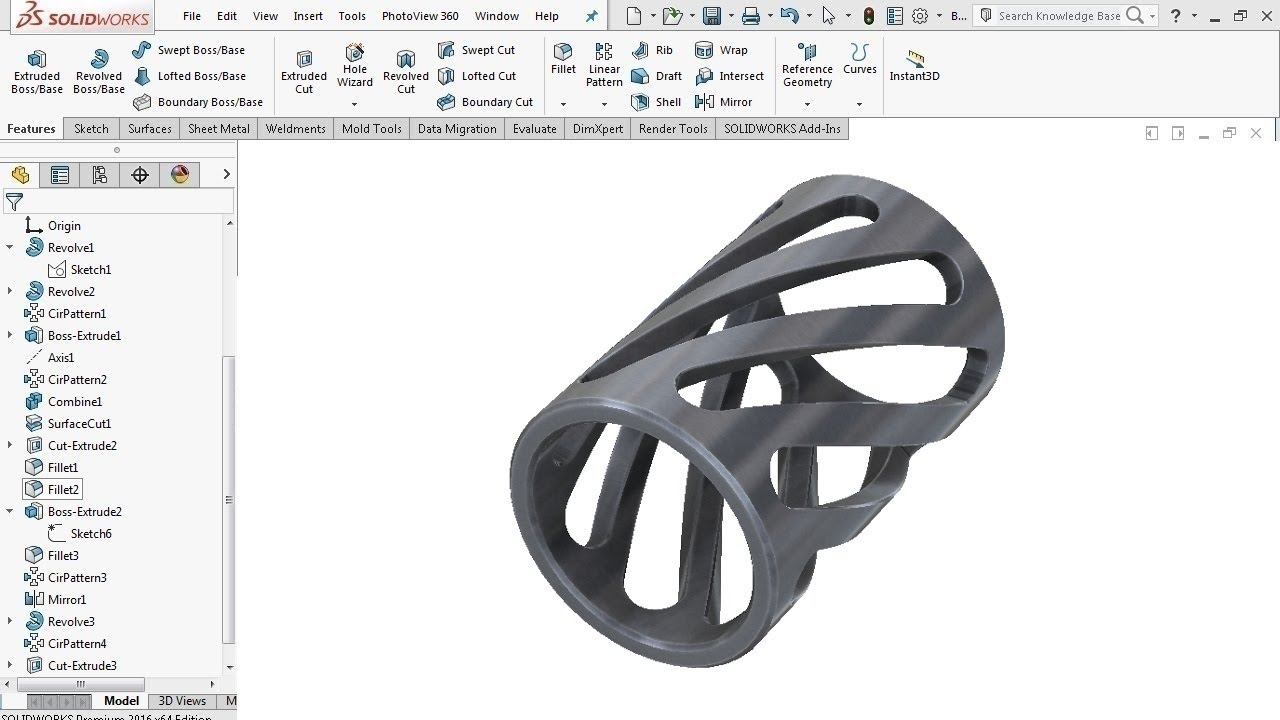The image size is (1280, 720).
Task: Select the Revolved Boss/Base tool
Action: coord(99,72)
